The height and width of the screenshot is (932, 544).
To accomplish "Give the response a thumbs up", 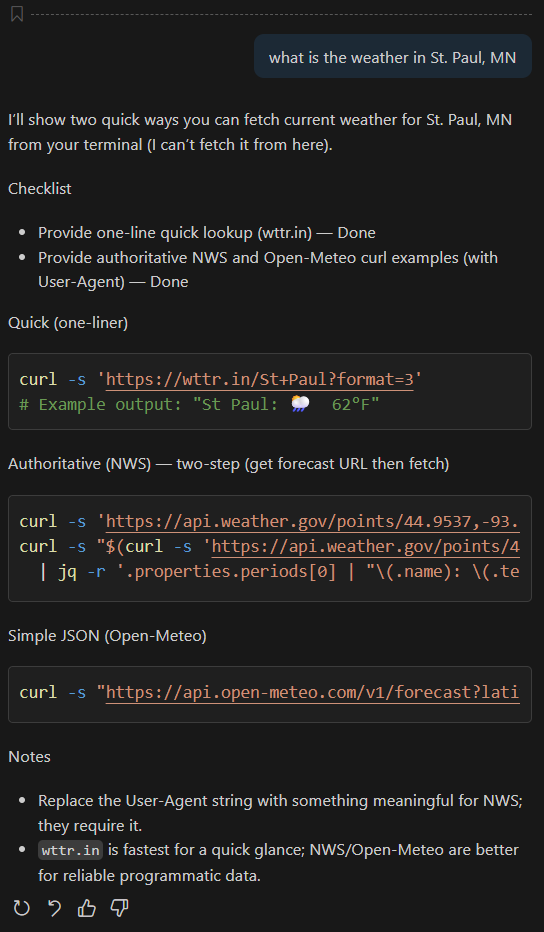I will pos(87,908).
